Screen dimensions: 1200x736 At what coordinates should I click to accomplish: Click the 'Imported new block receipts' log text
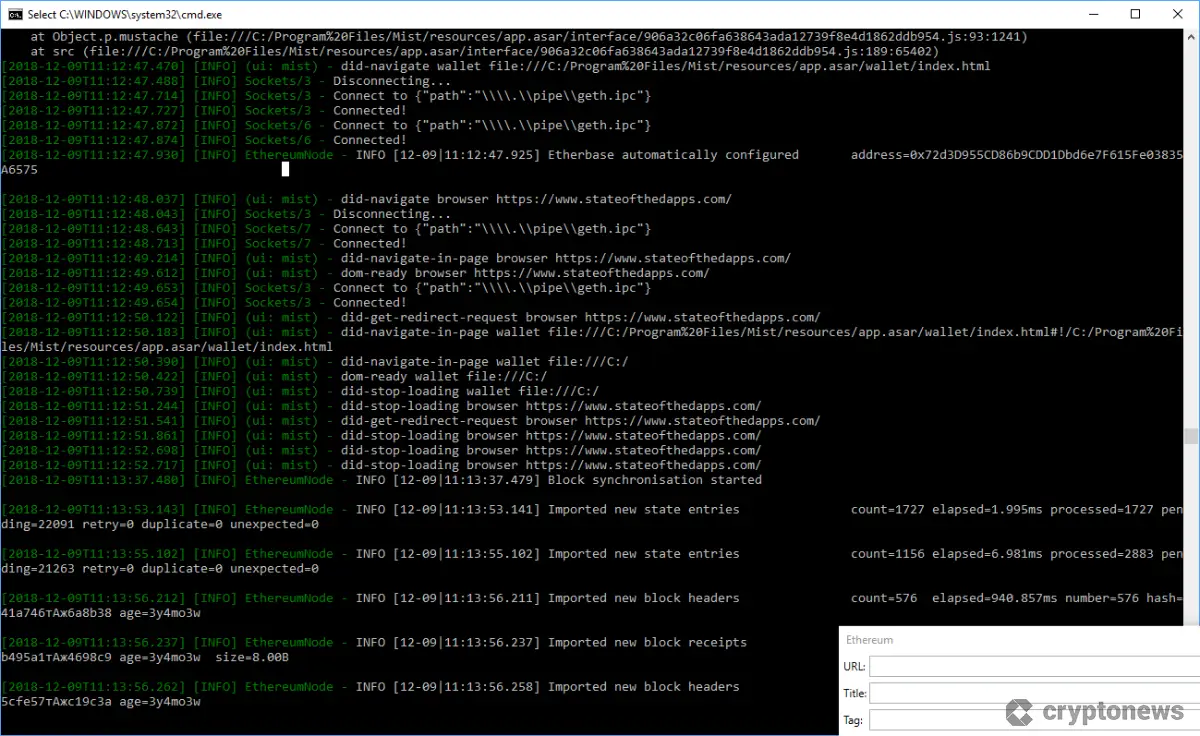647,642
